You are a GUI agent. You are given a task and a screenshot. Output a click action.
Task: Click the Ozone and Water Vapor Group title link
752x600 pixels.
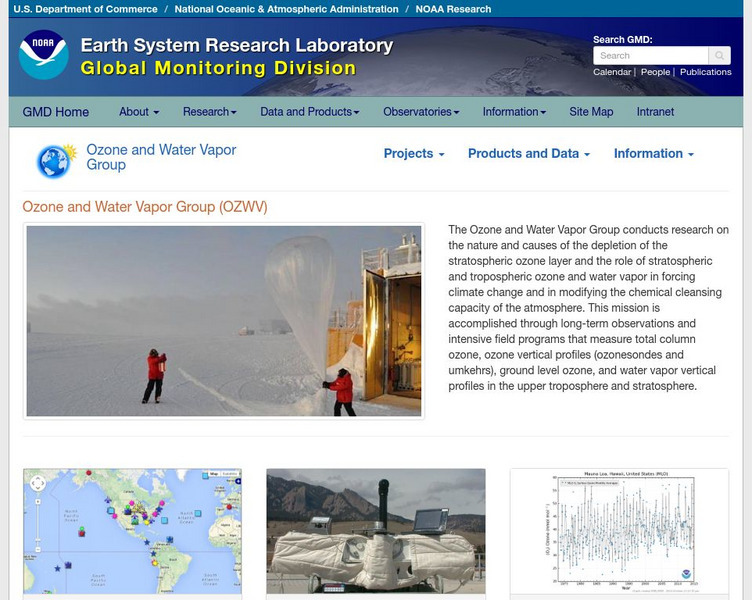point(161,157)
